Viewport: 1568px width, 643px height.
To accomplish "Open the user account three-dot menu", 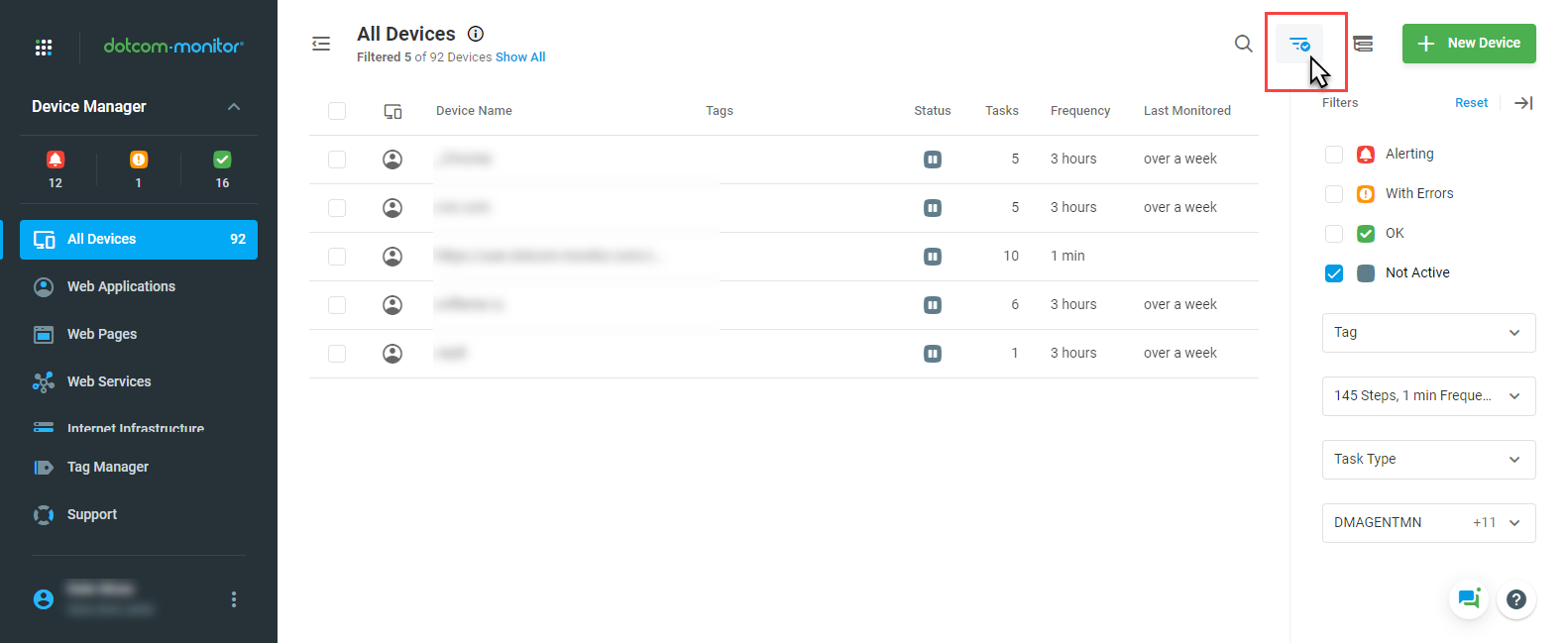I will tap(234, 599).
